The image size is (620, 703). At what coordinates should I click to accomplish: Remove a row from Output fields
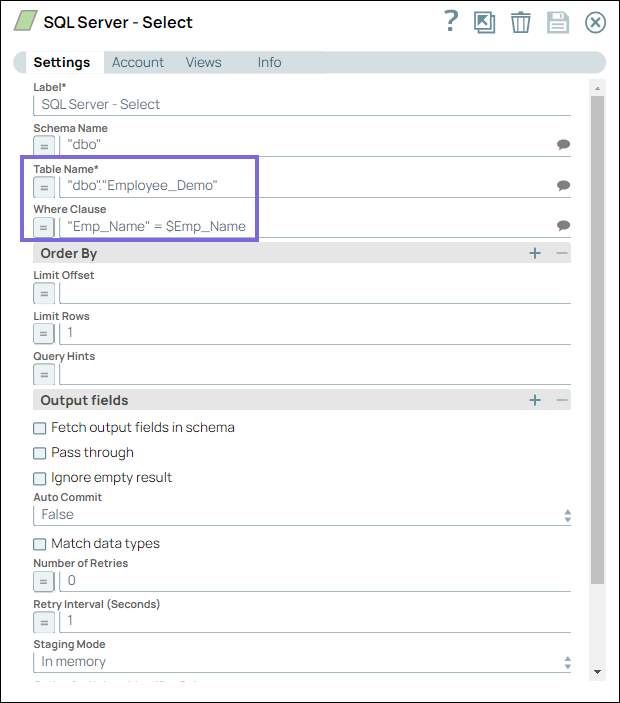(x=562, y=400)
